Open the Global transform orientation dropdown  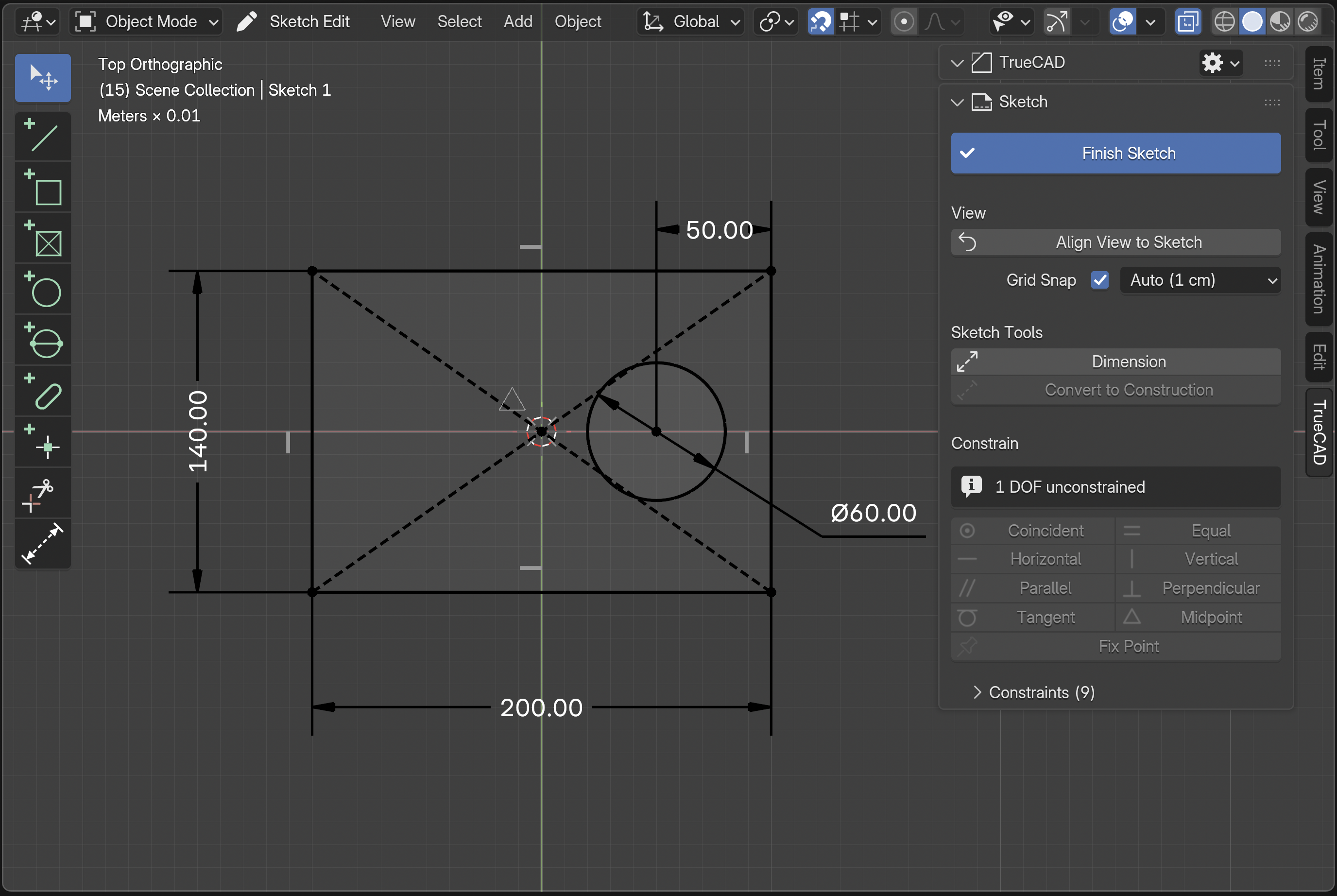pos(691,22)
